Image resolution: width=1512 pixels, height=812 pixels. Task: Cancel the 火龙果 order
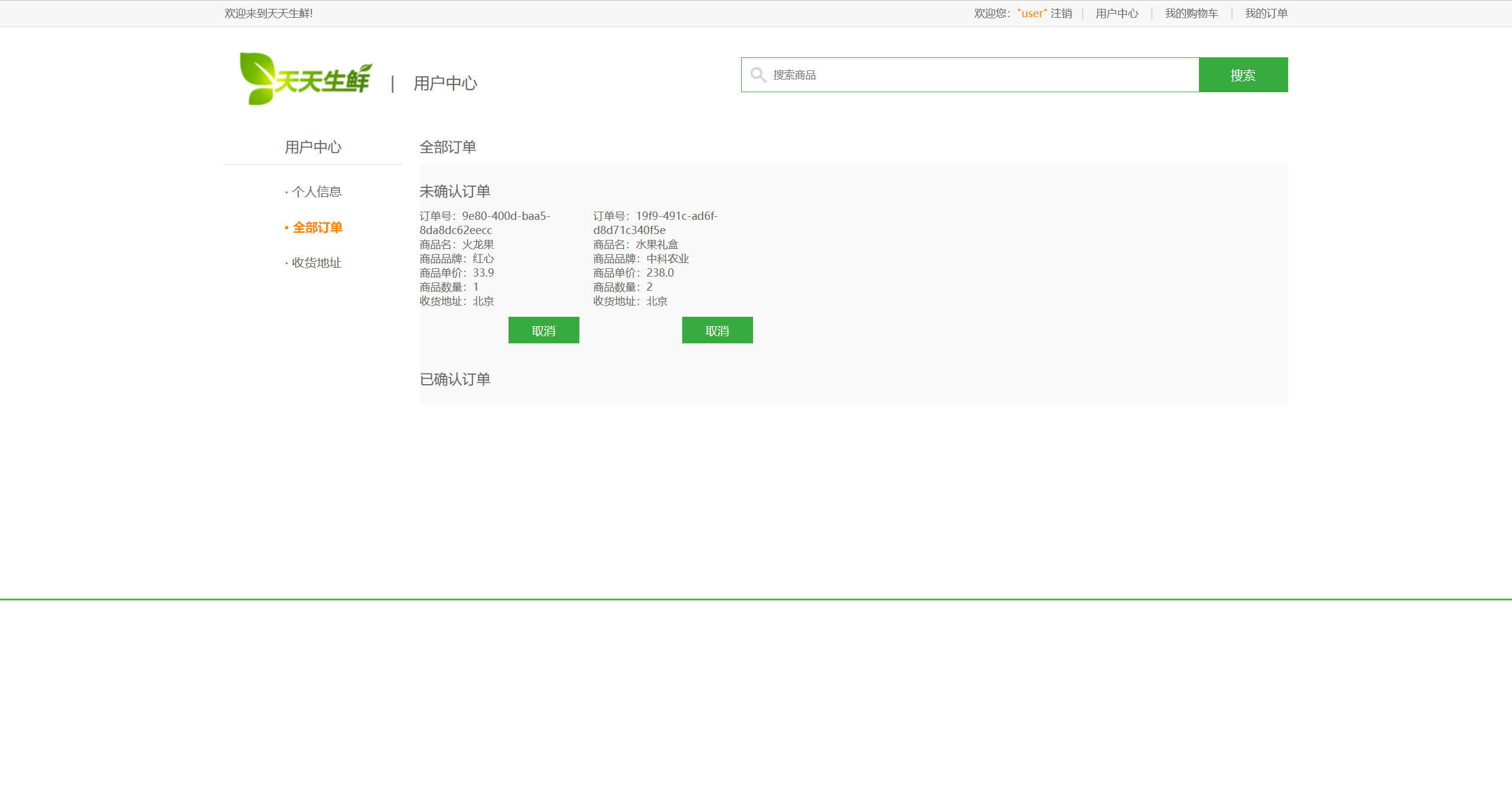tap(543, 330)
